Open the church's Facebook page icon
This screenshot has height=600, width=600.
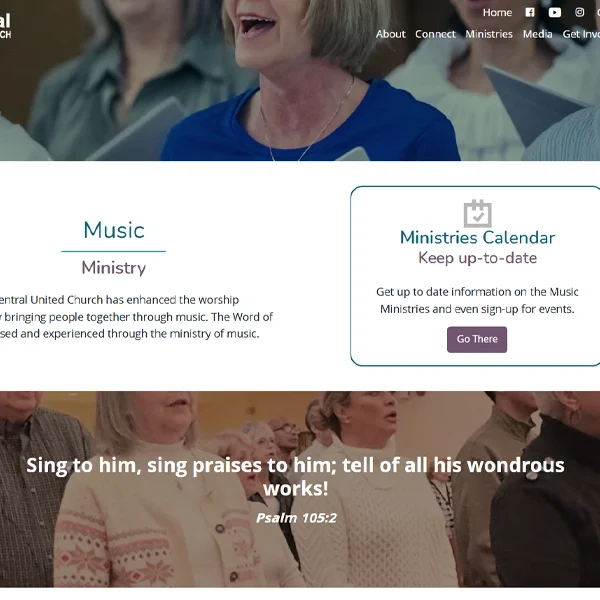[x=530, y=13]
